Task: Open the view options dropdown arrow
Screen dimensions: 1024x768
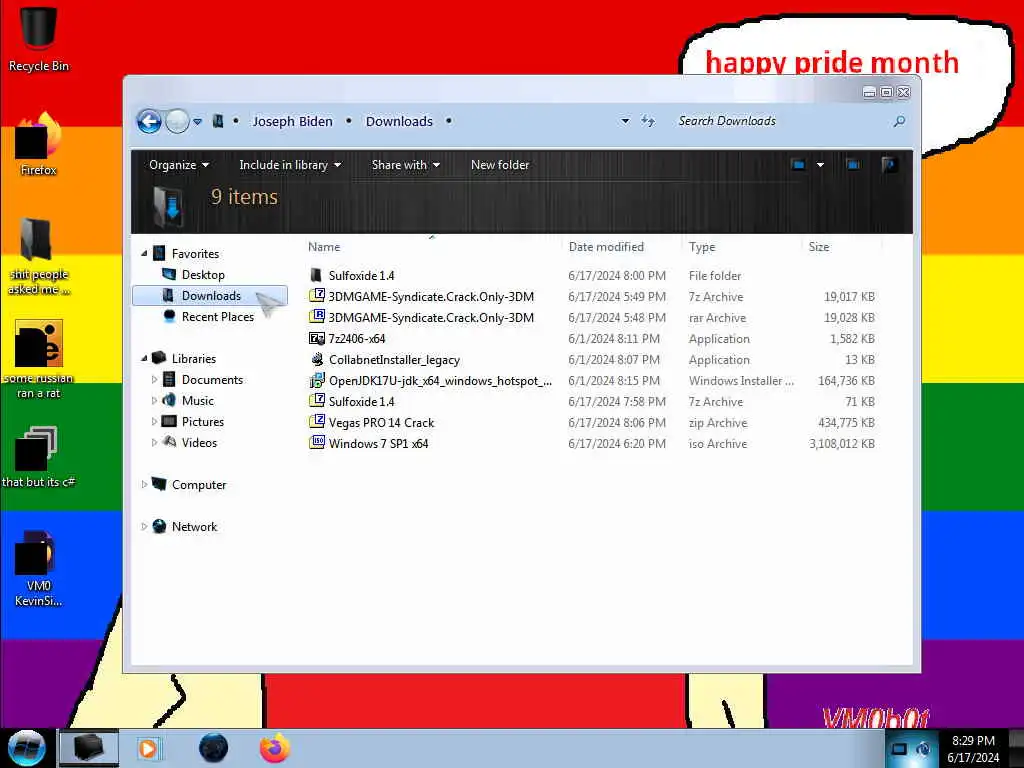Action: coord(820,165)
